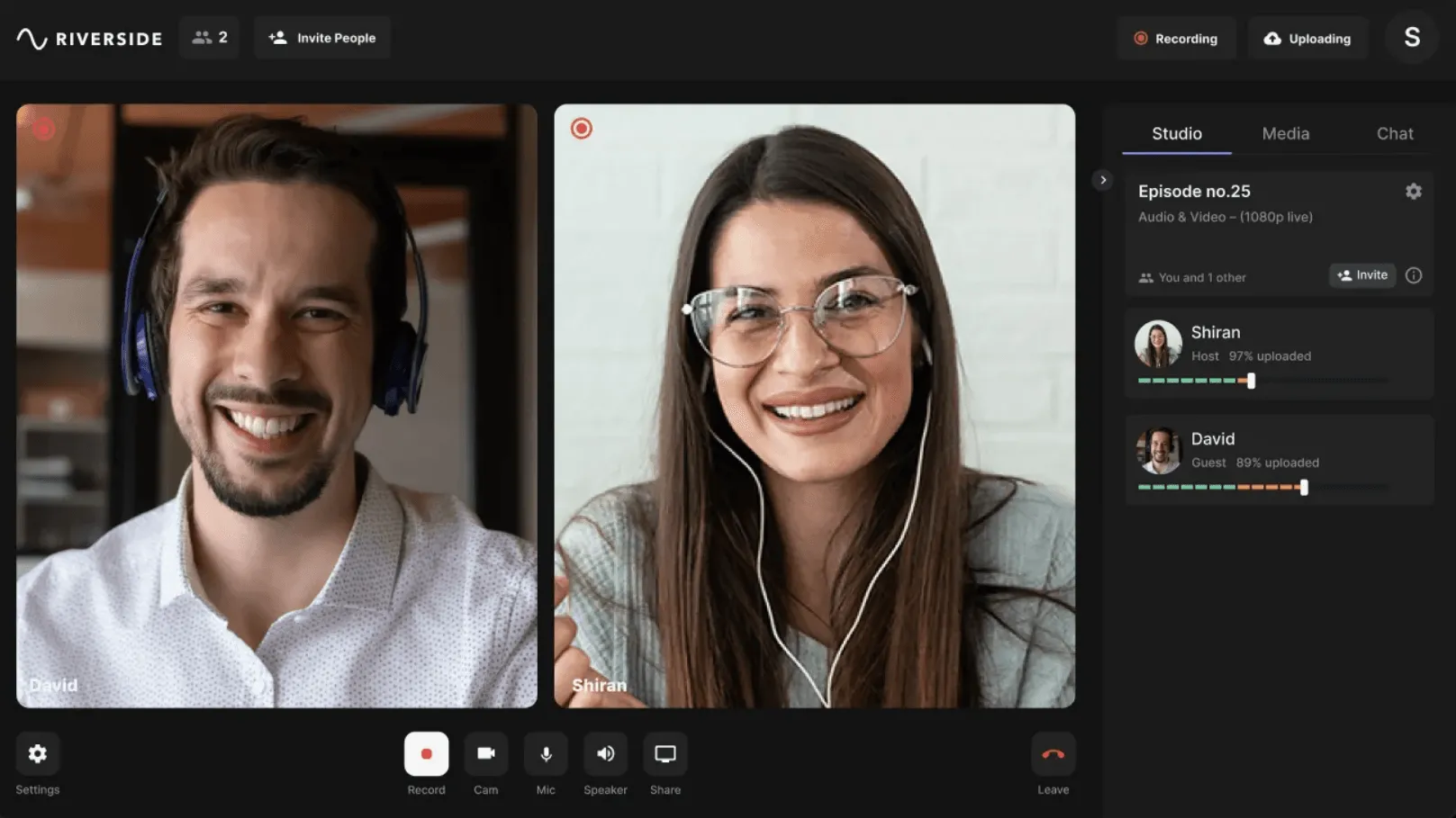Image resolution: width=1456 pixels, height=818 pixels.
Task: Click David's avatar in participant list
Action: point(1158,450)
